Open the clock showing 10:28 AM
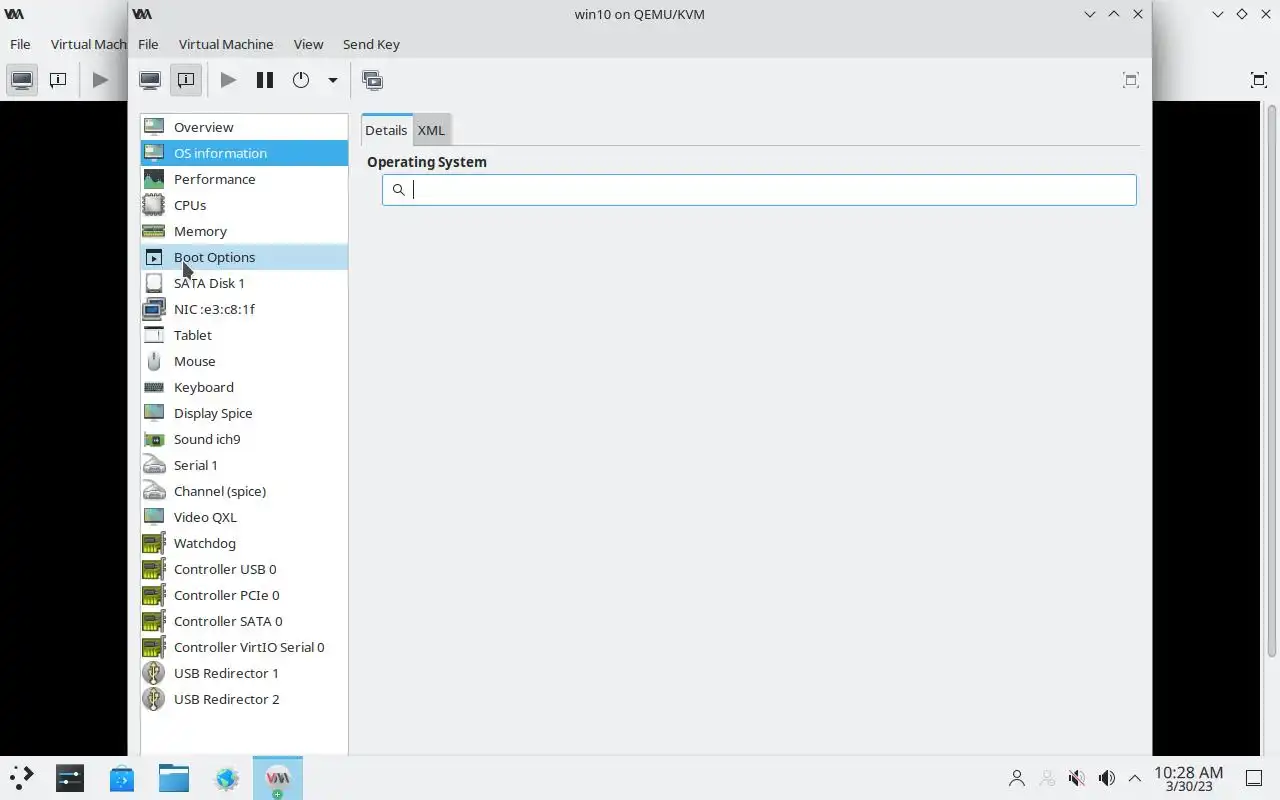Image resolution: width=1280 pixels, height=800 pixels. coord(1188,778)
